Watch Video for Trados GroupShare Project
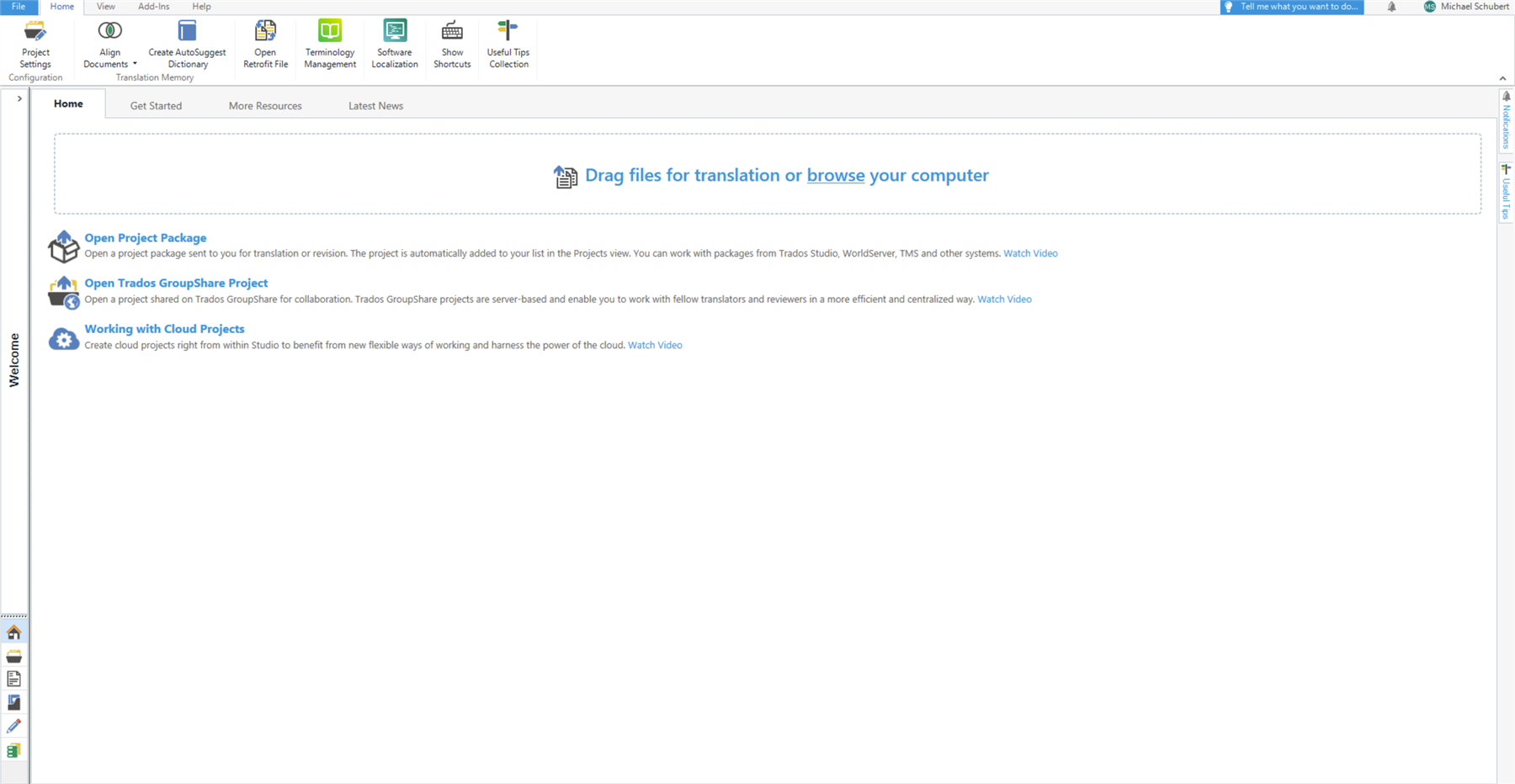 click(1004, 299)
